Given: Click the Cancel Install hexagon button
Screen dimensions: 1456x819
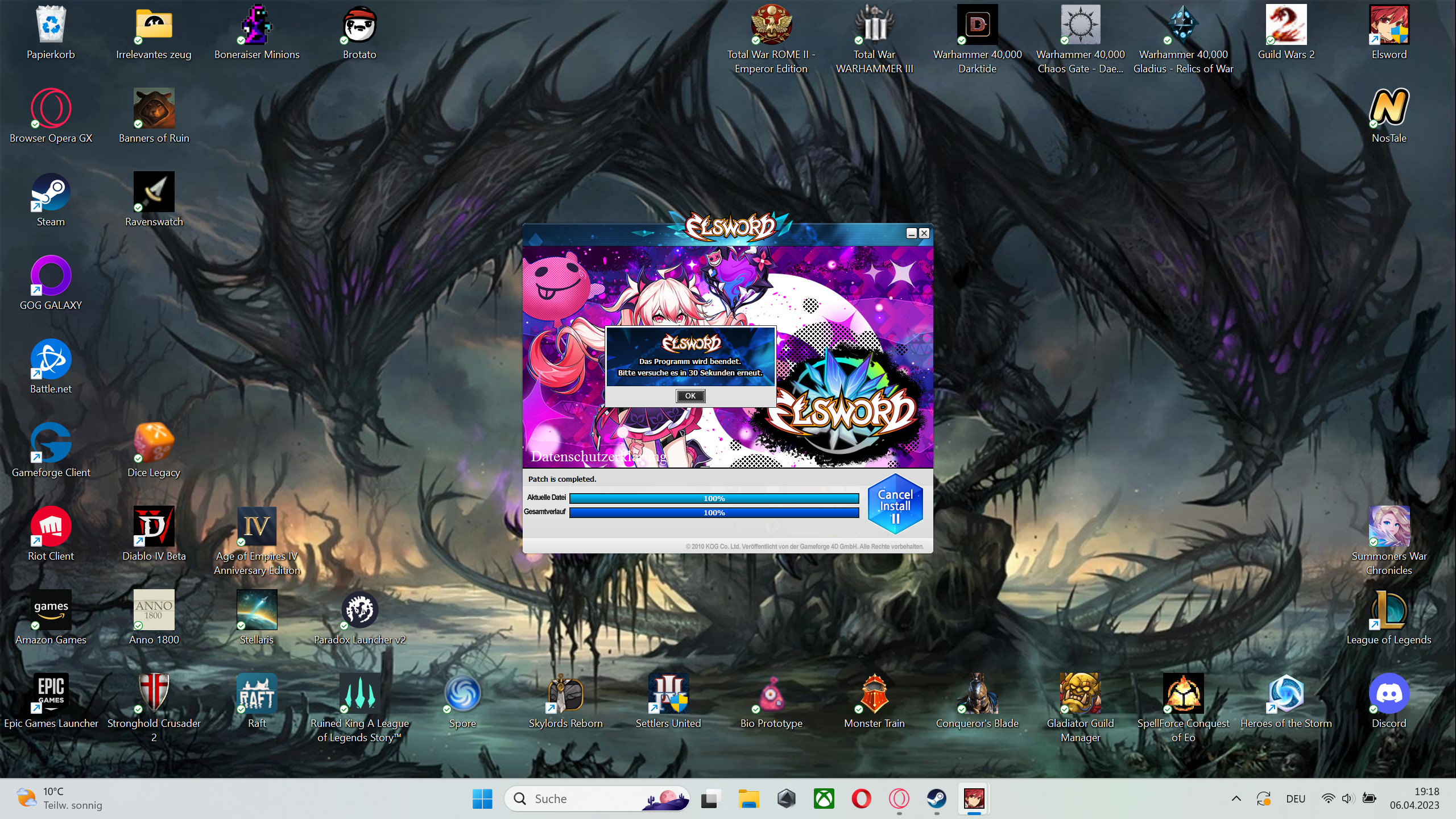Looking at the screenshot, I should pos(895,504).
